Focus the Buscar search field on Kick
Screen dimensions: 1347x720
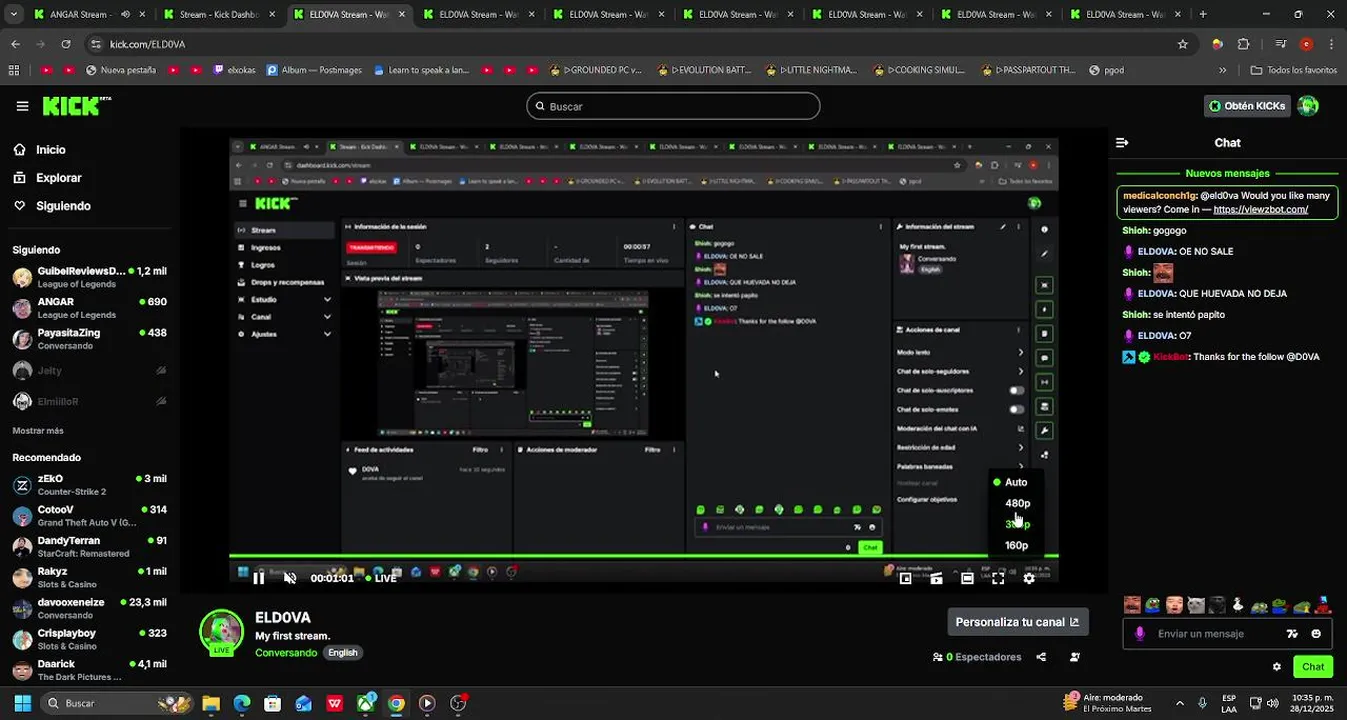(673, 106)
